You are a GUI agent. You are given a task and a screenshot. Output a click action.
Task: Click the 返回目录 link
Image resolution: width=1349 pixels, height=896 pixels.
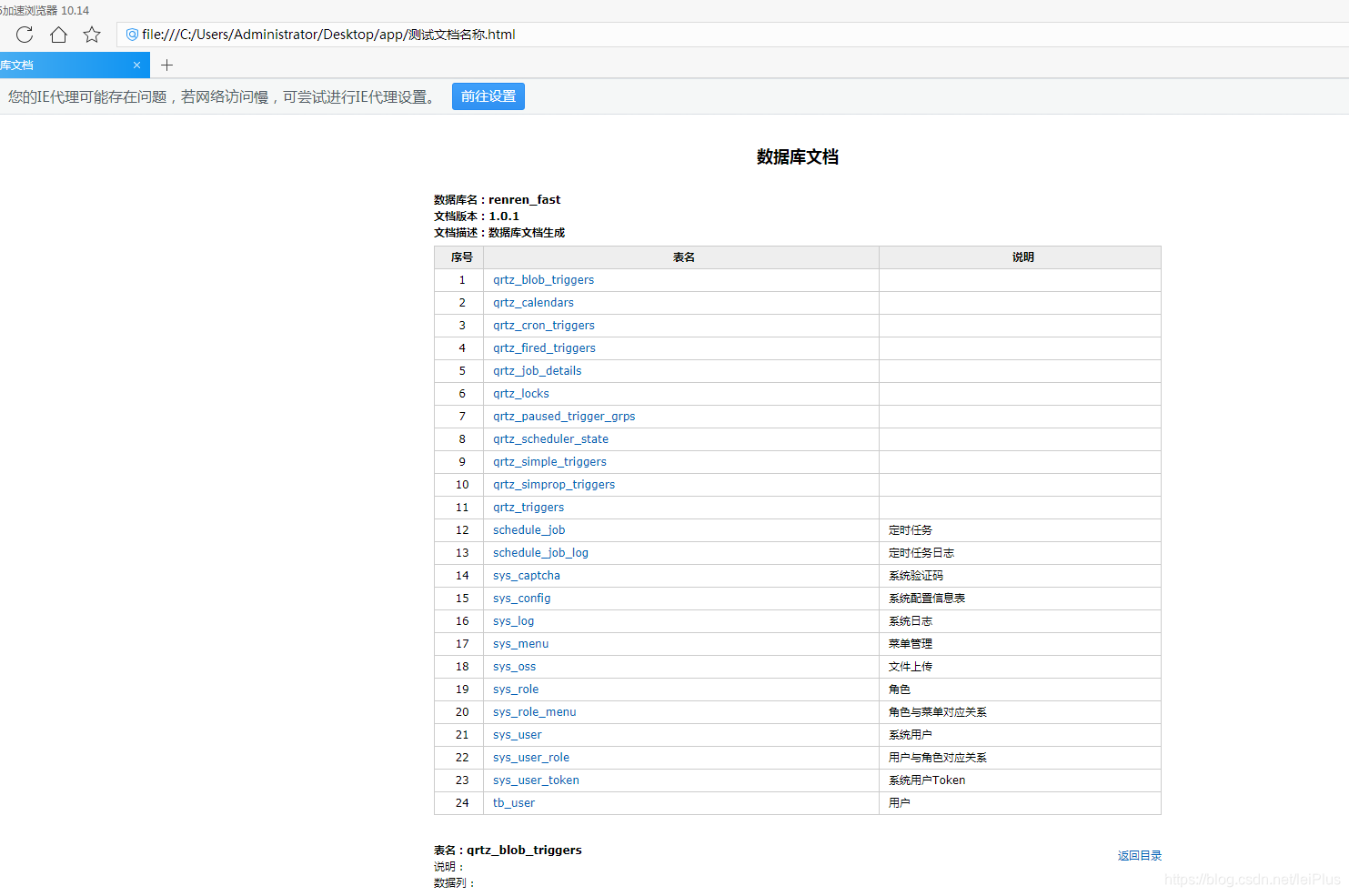pos(1140,856)
